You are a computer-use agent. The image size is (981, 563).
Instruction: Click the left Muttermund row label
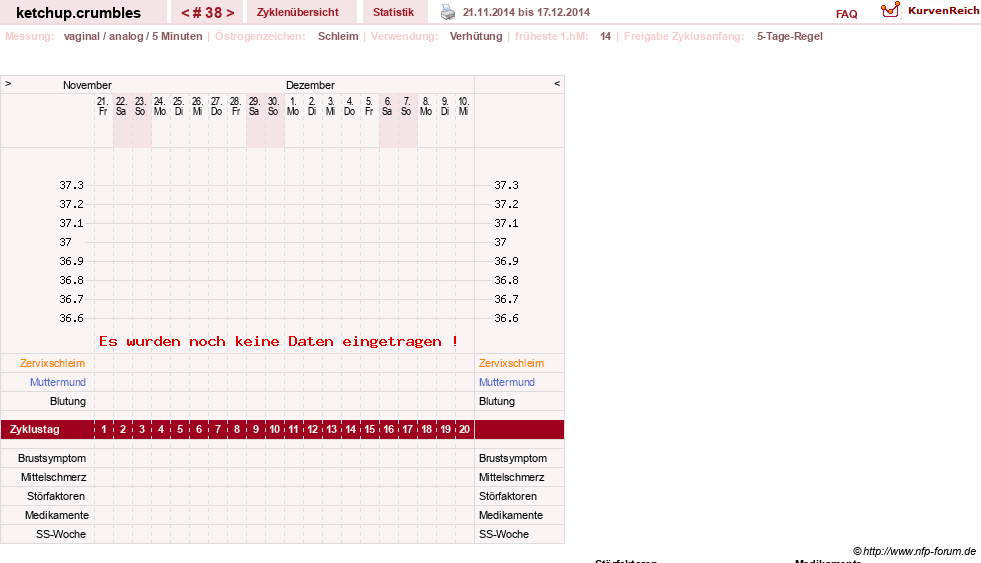[x=58, y=382]
